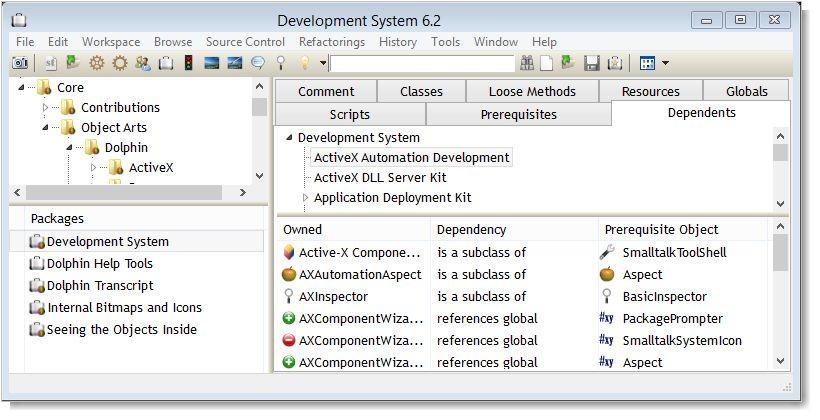820x420 pixels.
Task: Expand the ActiveX folder node
Action: [x=94, y=167]
